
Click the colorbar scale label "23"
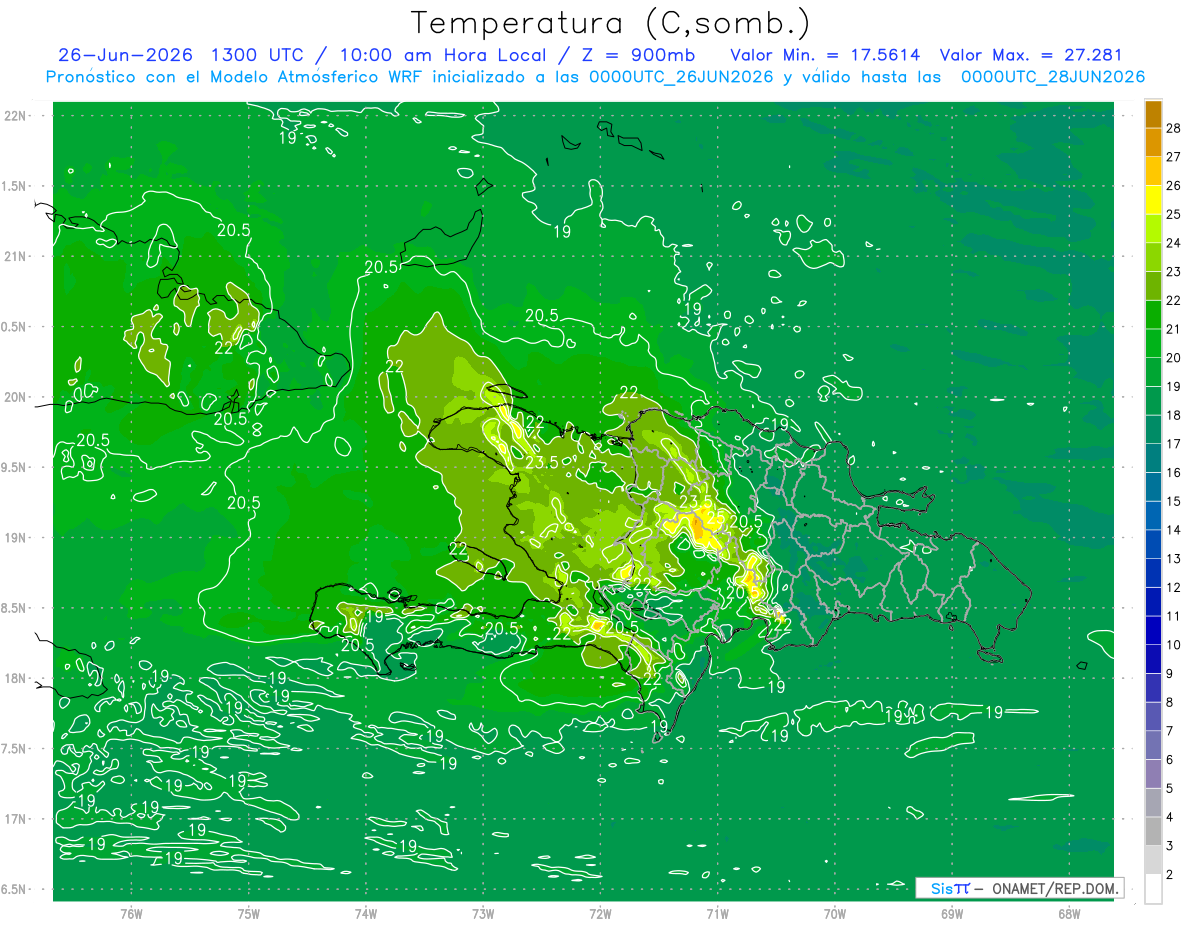tap(1174, 271)
